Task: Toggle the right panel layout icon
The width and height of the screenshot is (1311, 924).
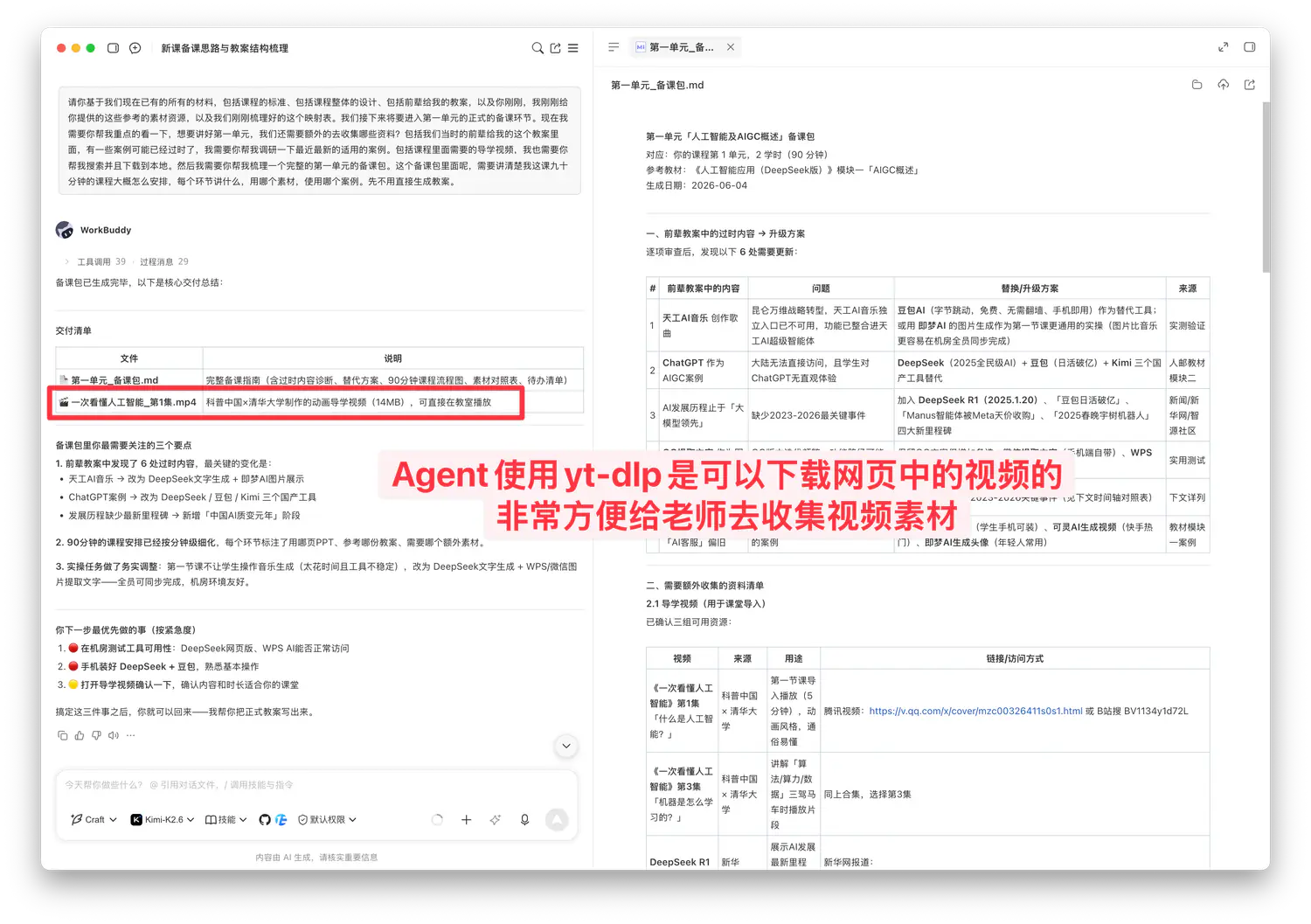Action: click(x=1250, y=47)
